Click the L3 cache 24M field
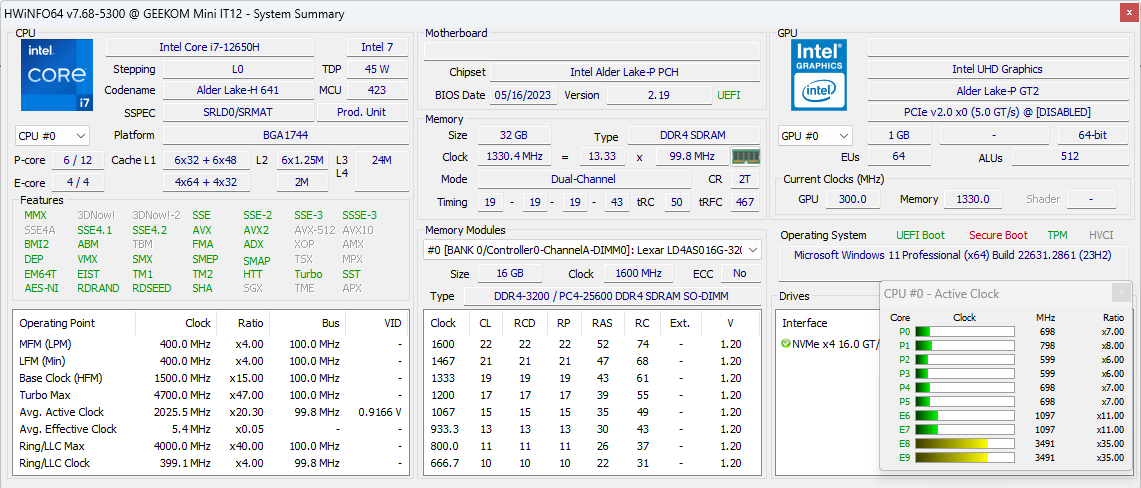Image resolution: width=1141 pixels, height=488 pixels. point(381,171)
